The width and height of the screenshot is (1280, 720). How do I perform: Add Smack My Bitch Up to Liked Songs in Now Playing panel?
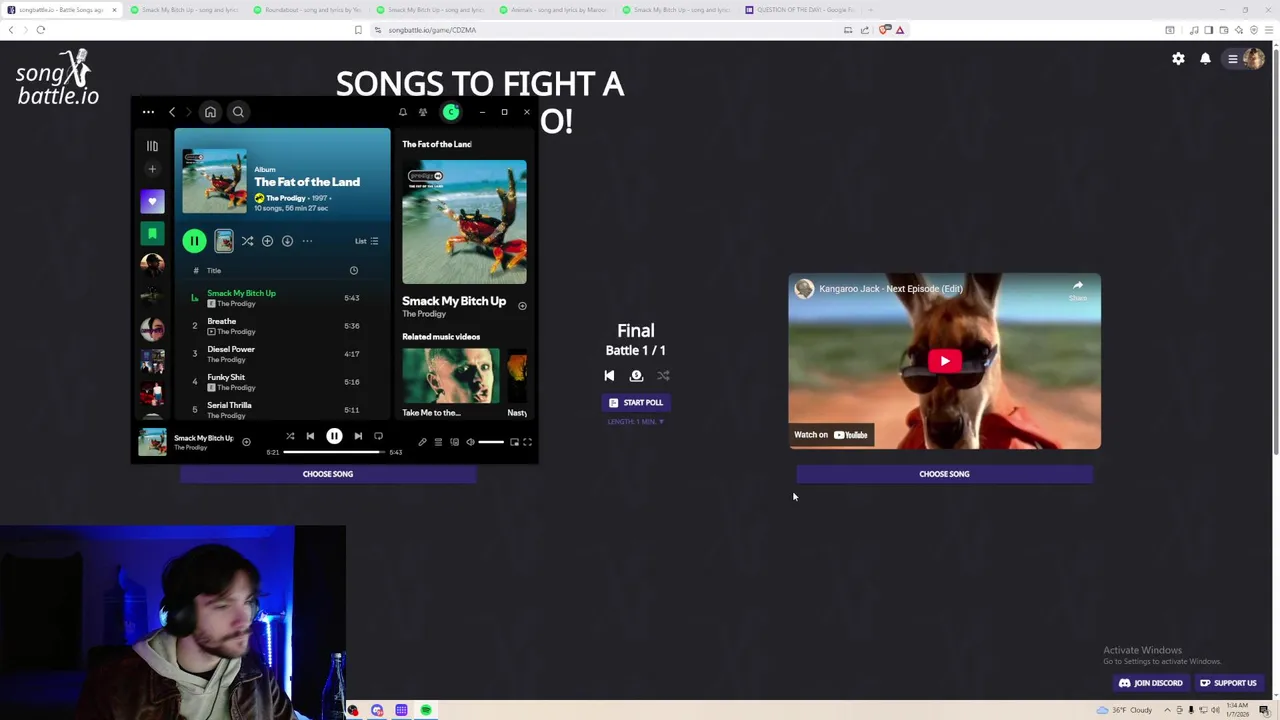pyautogui.click(x=522, y=305)
